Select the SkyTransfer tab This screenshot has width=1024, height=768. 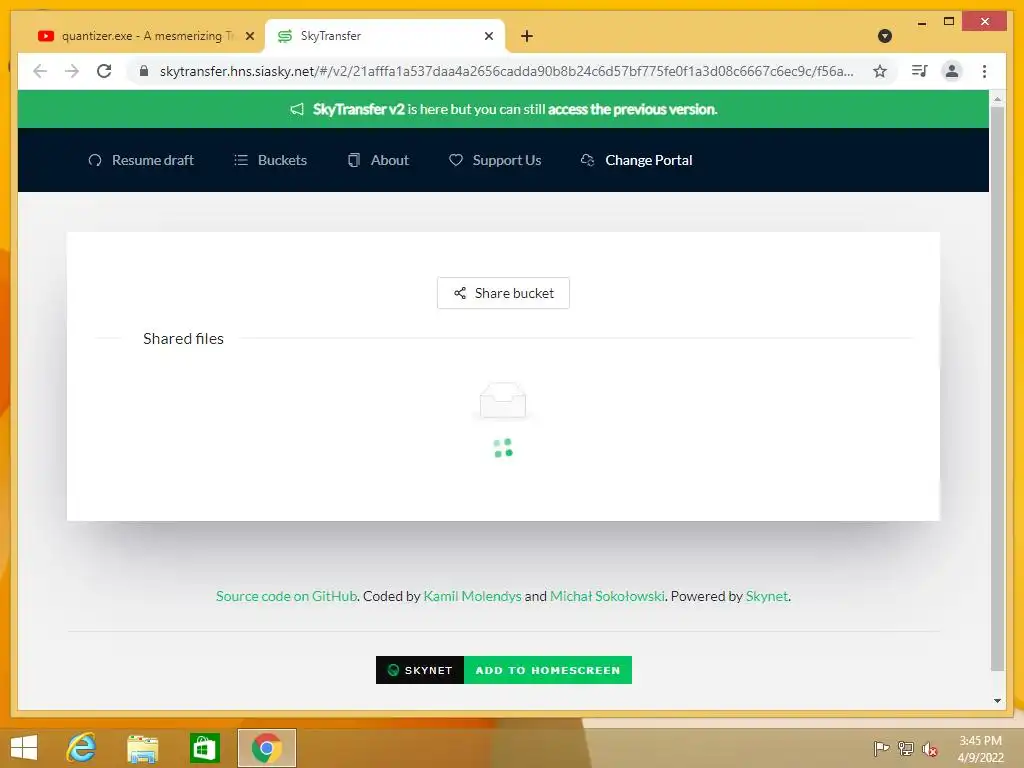[385, 36]
